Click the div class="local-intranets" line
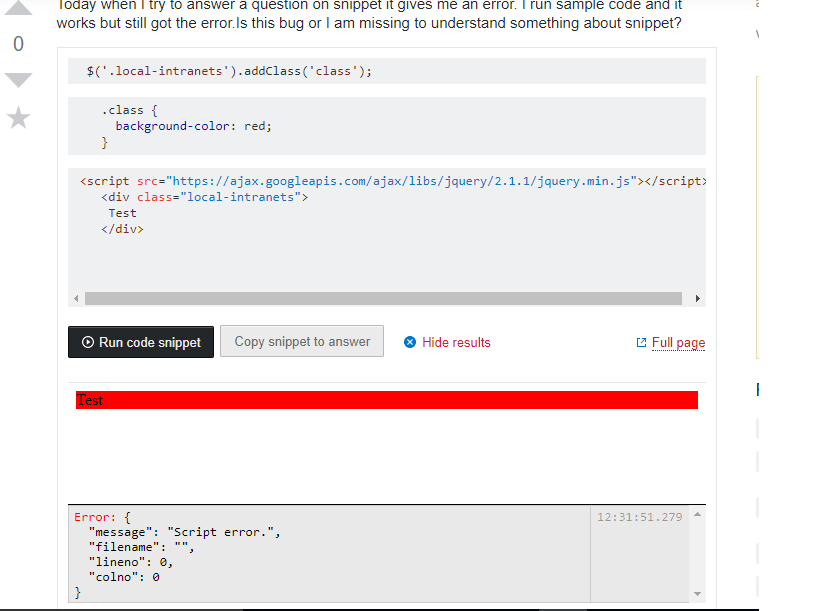Image resolution: width=819 pixels, height=611 pixels. pos(204,197)
